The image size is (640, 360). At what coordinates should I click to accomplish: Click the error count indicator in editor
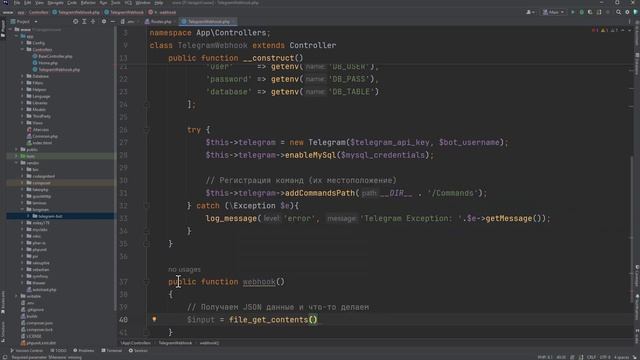coord(595,30)
